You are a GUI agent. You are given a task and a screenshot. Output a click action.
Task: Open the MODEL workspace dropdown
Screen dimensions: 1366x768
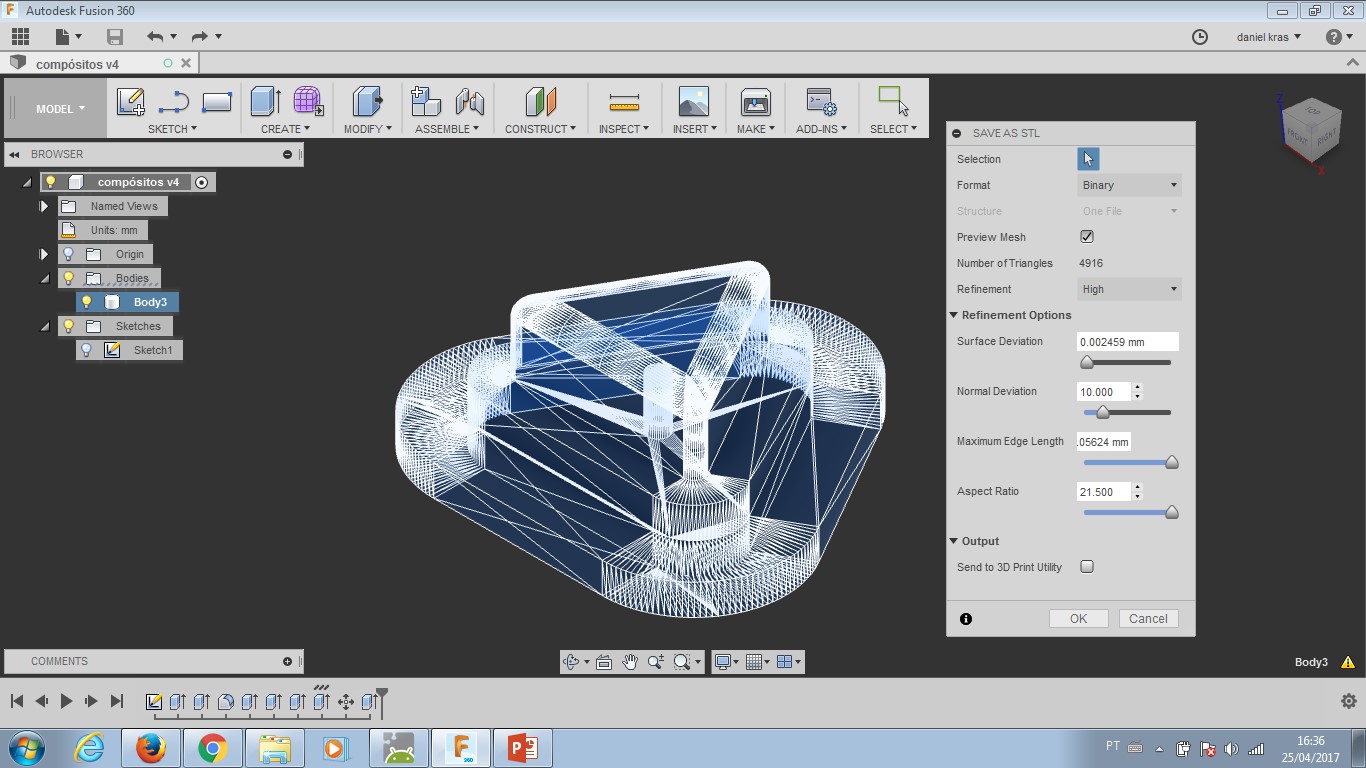[x=60, y=109]
